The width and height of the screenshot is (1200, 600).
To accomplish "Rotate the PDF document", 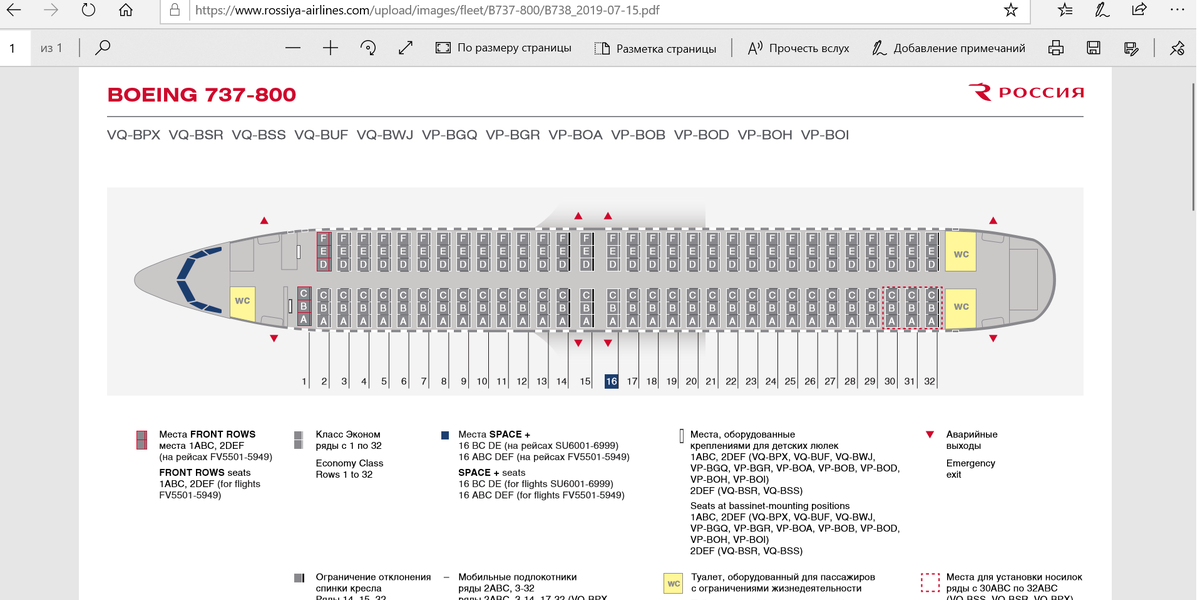I will [x=368, y=47].
